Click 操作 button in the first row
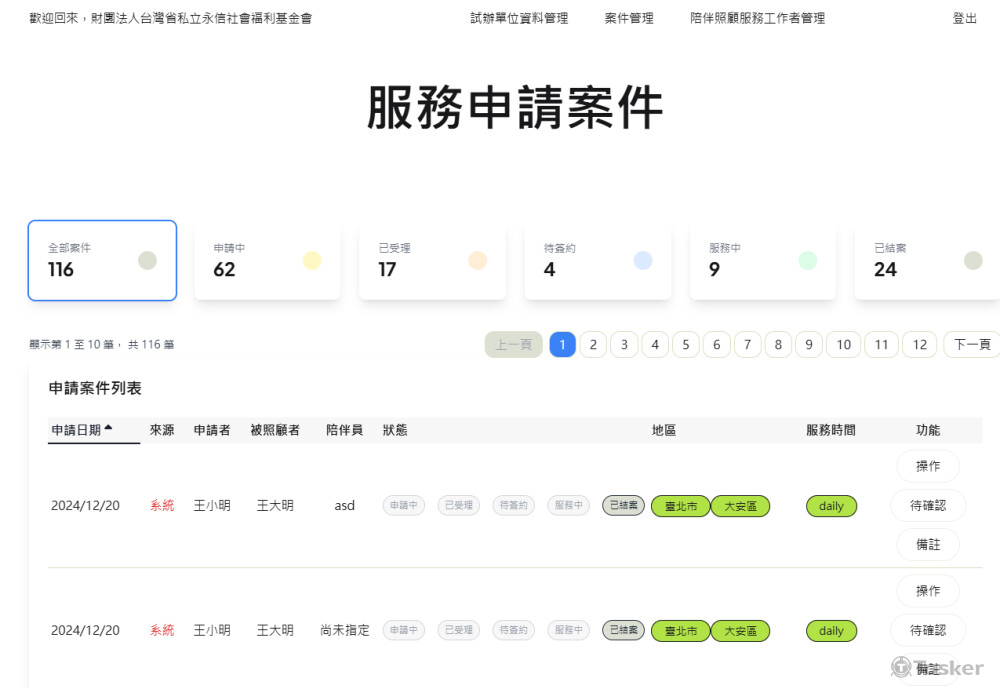 tap(927, 466)
